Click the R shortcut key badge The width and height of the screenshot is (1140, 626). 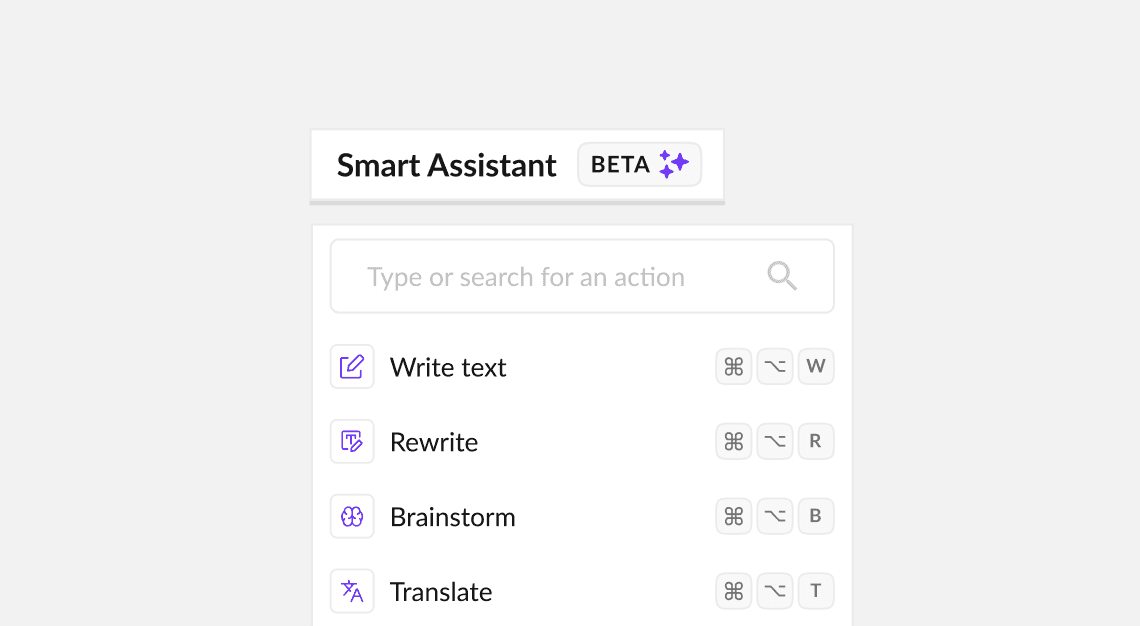pos(816,441)
